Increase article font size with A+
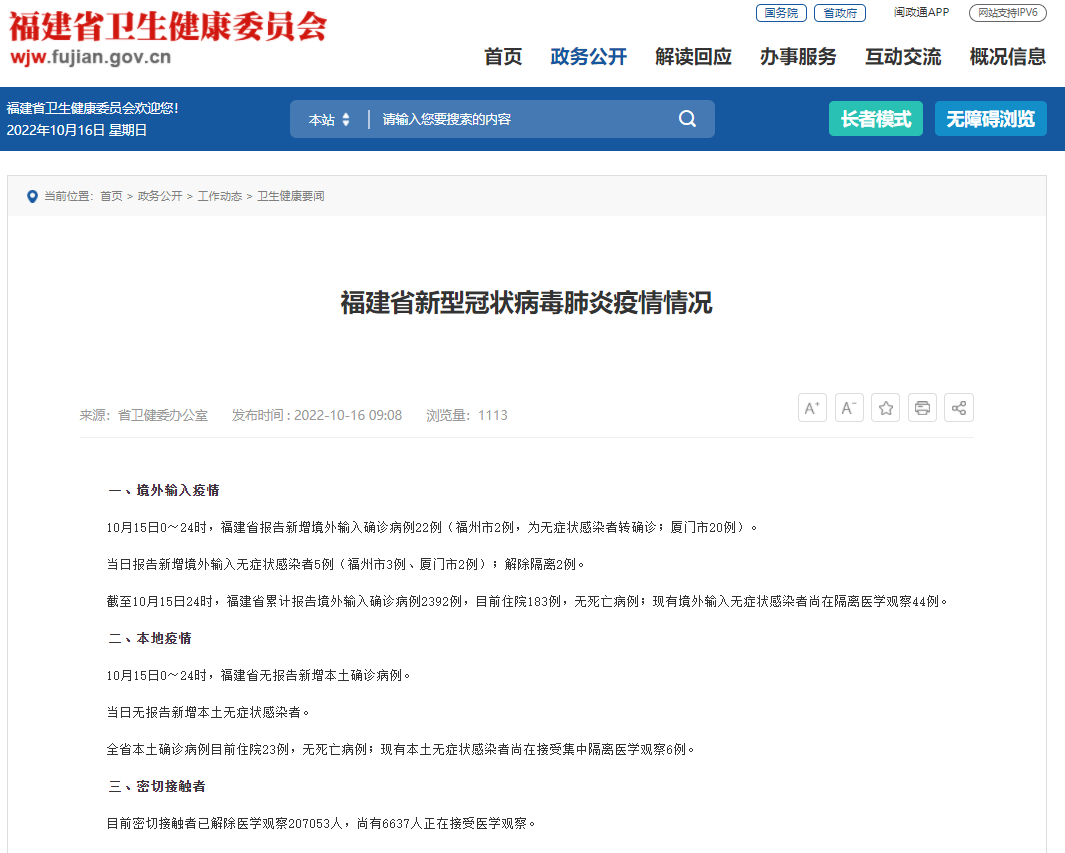1065x853 pixels. [x=812, y=408]
